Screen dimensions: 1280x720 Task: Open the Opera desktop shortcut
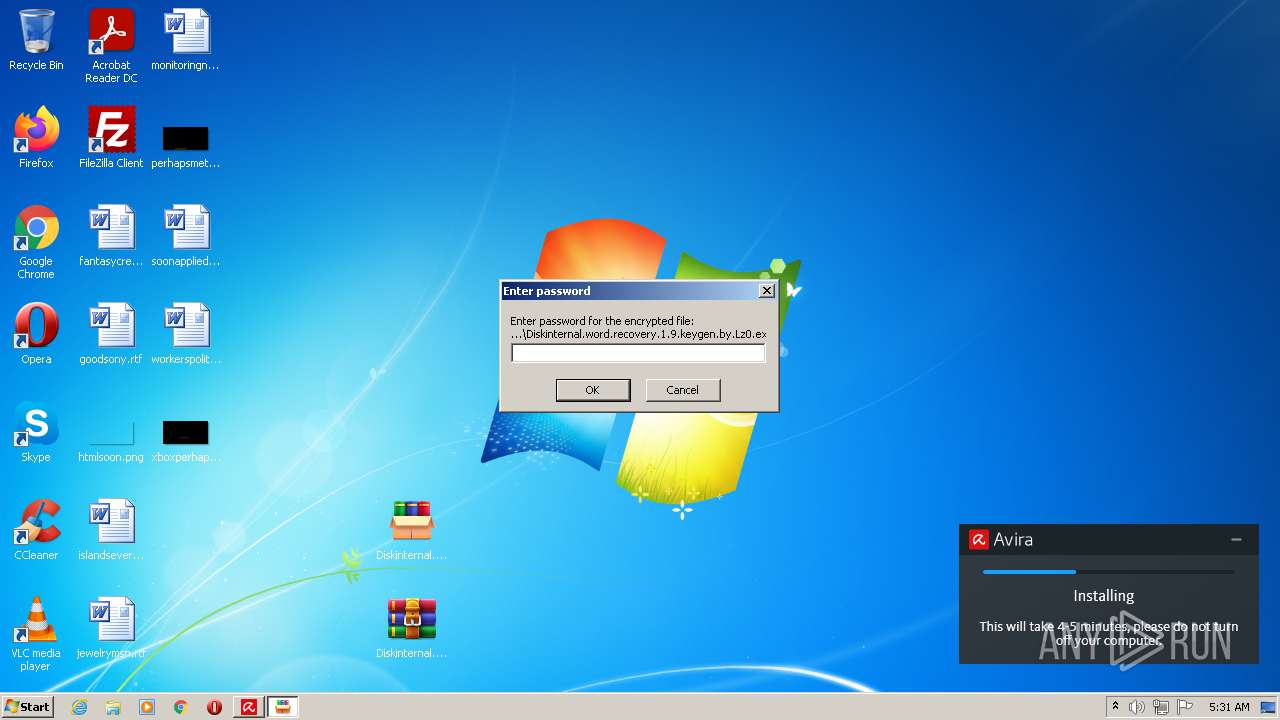click(x=36, y=334)
